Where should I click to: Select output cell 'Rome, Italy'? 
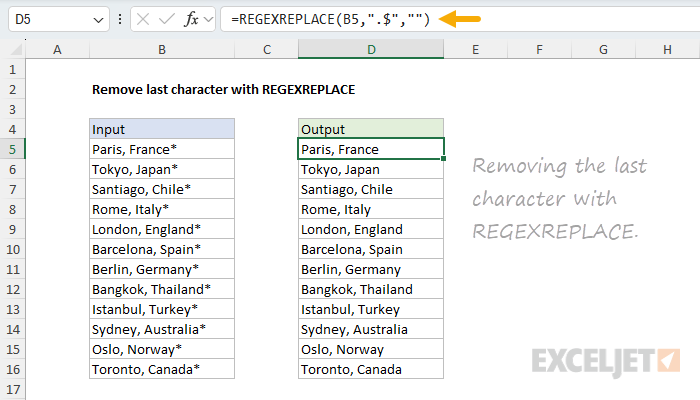click(x=371, y=209)
